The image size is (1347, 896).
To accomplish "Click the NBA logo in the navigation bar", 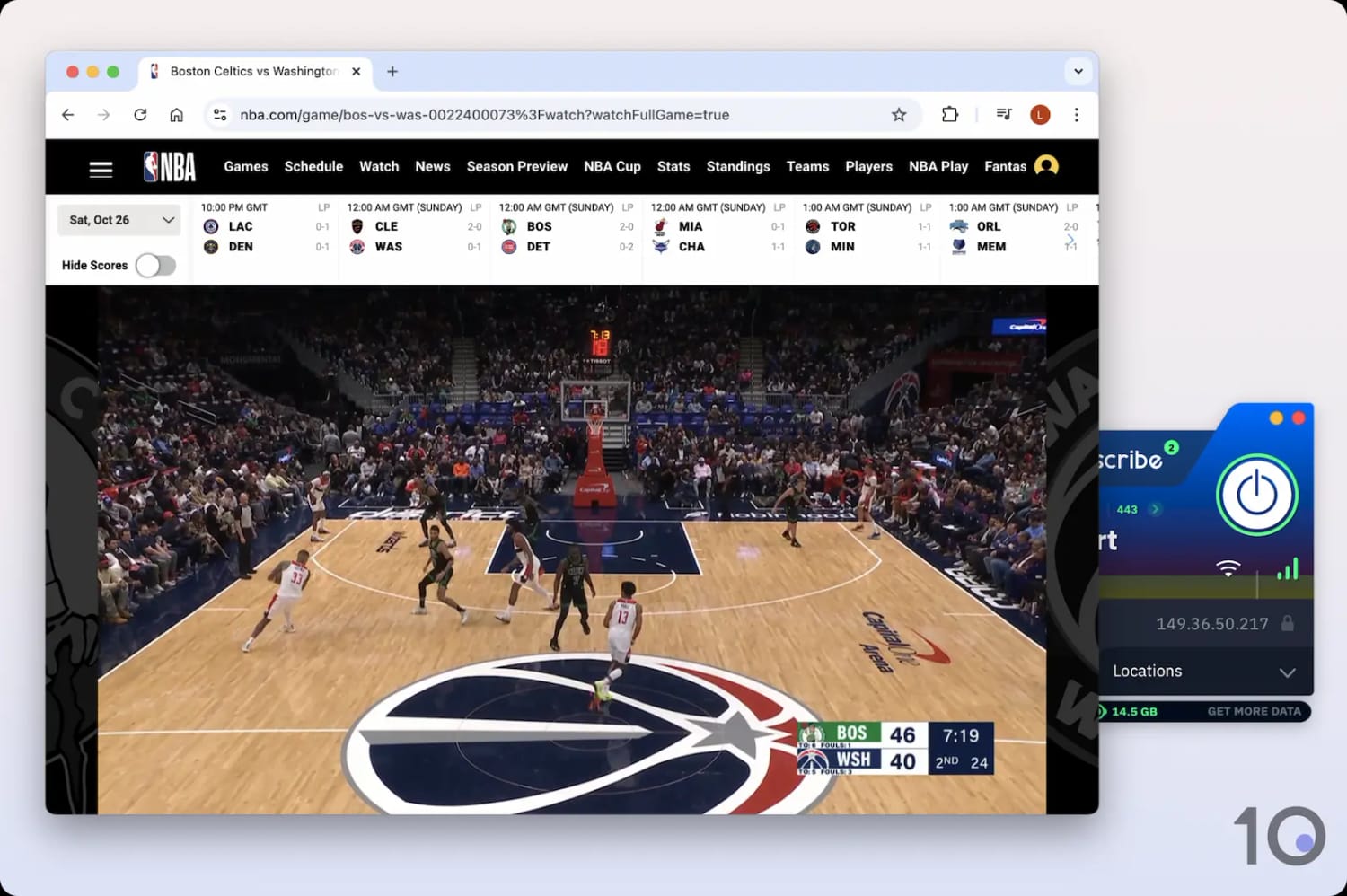I will [x=167, y=166].
